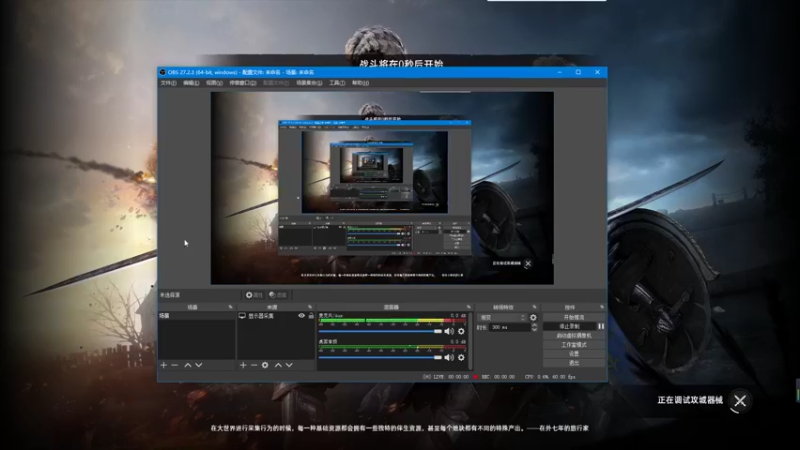
Task: Open 麦克风/Aux audio settings gear
Action: tap(461, 331)
